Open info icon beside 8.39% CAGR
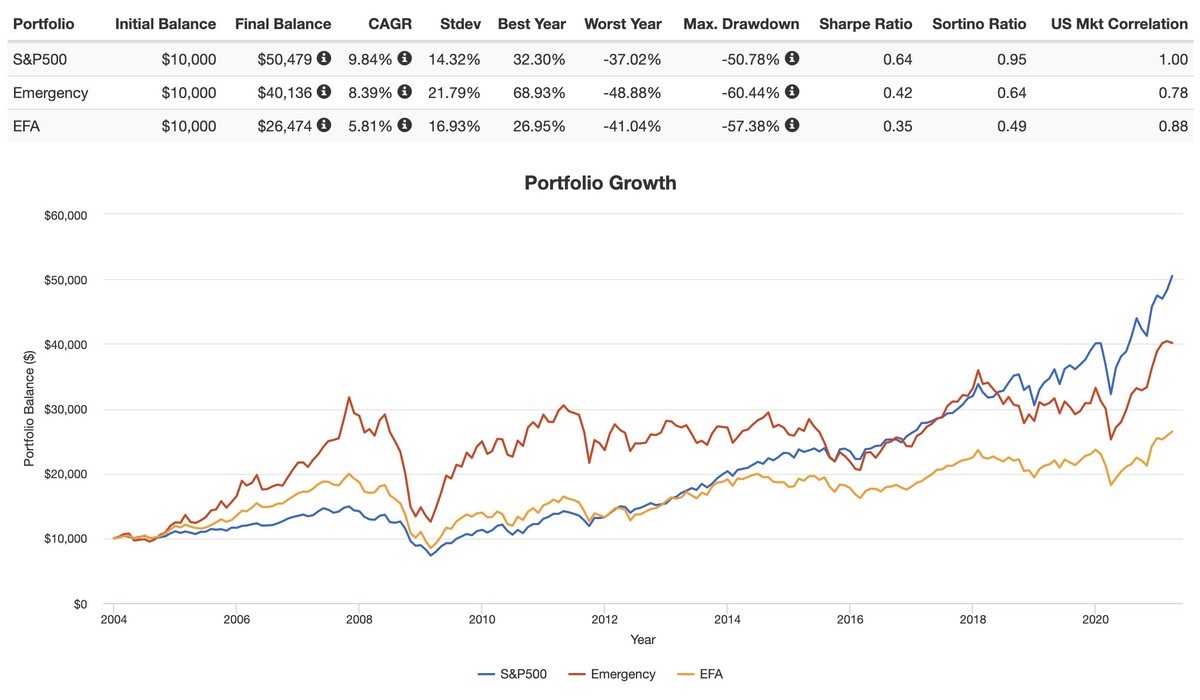 [404, 92]
